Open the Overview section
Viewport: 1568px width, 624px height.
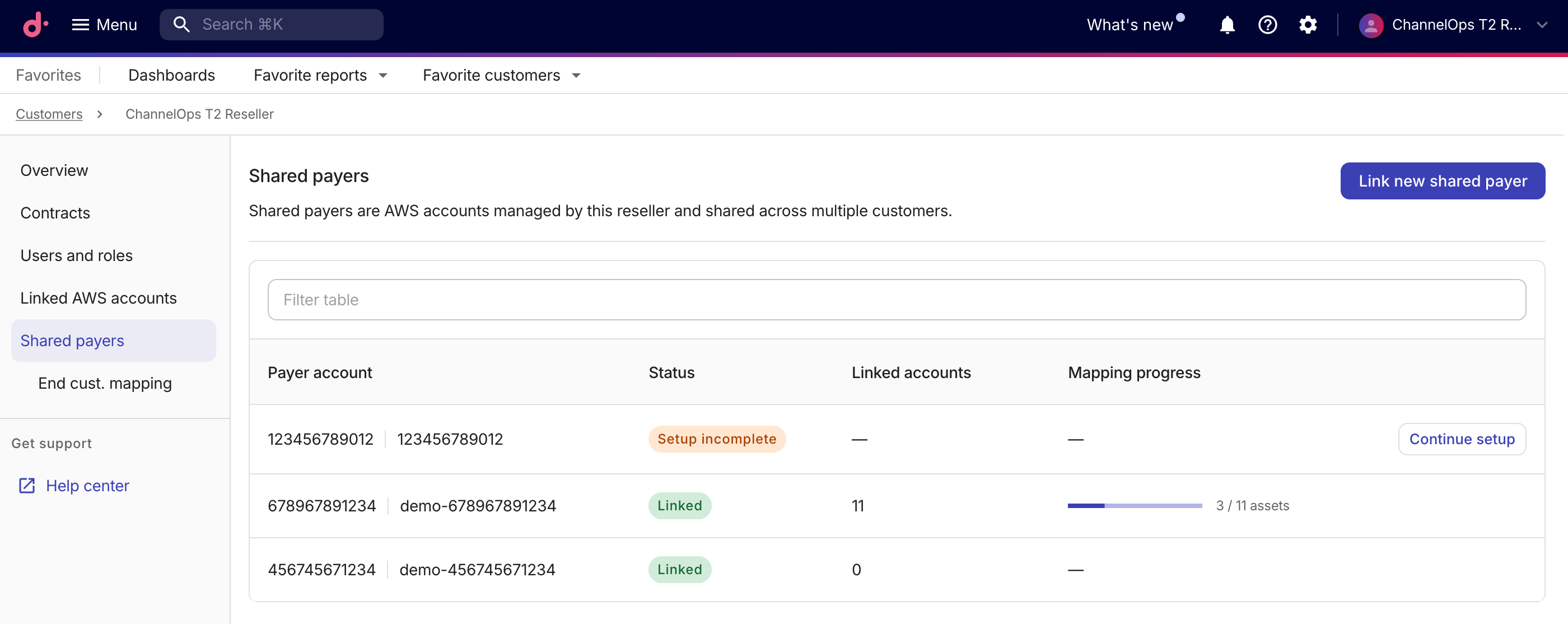[54, 170]
